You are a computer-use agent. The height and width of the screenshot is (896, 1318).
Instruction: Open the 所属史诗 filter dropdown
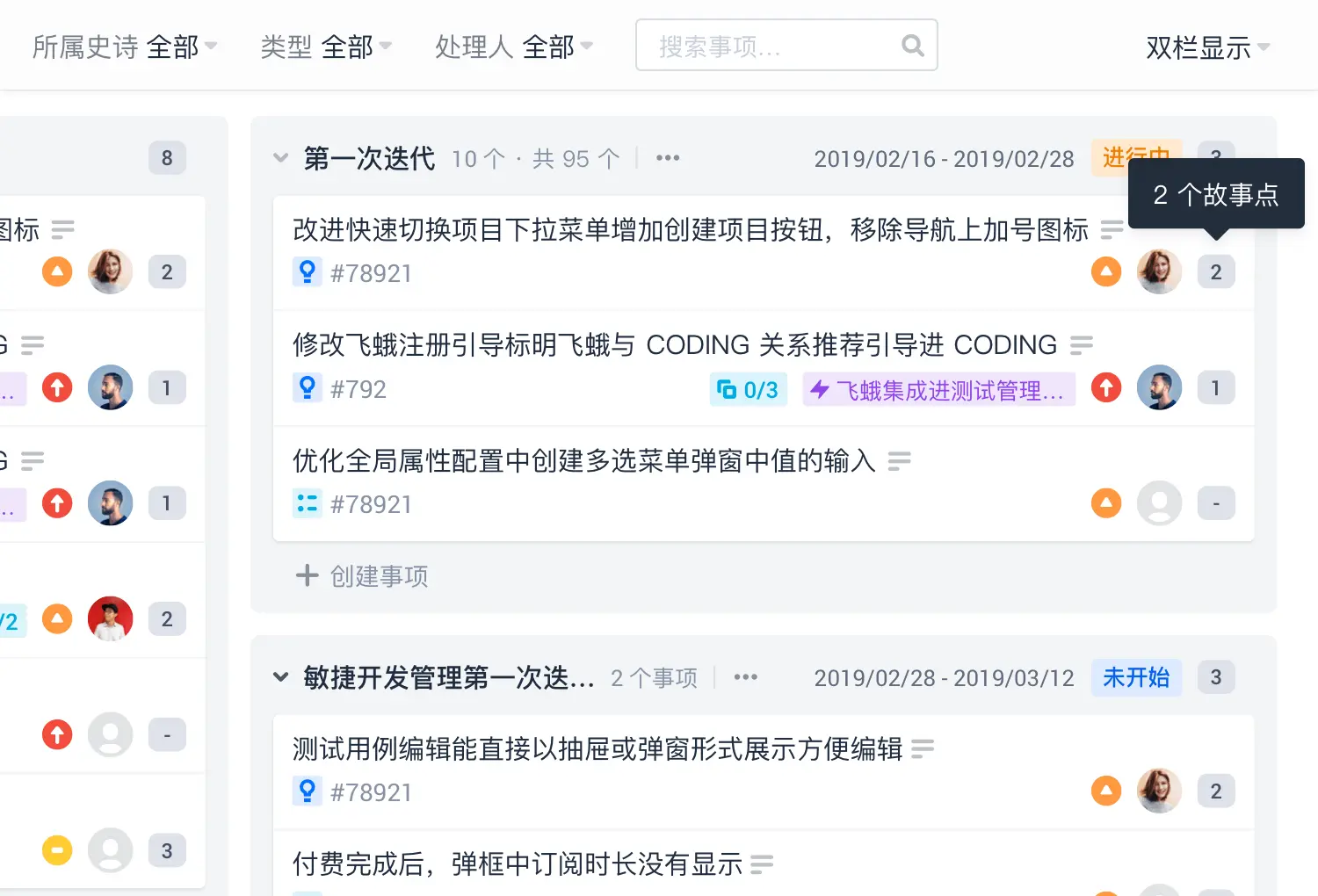point(125,47)
